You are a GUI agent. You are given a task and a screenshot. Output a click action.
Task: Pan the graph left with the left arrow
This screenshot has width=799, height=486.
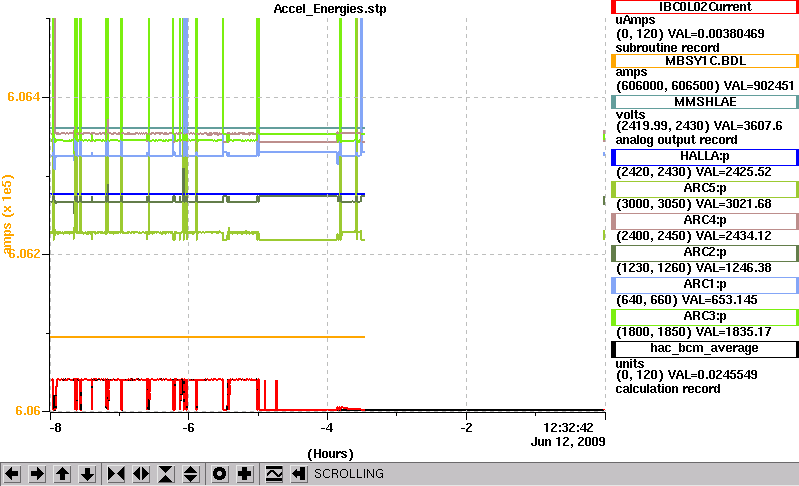12,474
